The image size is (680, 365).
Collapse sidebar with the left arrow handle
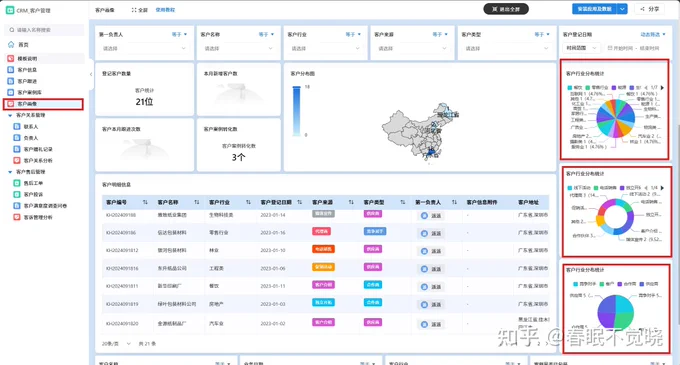tap(91, 74)
